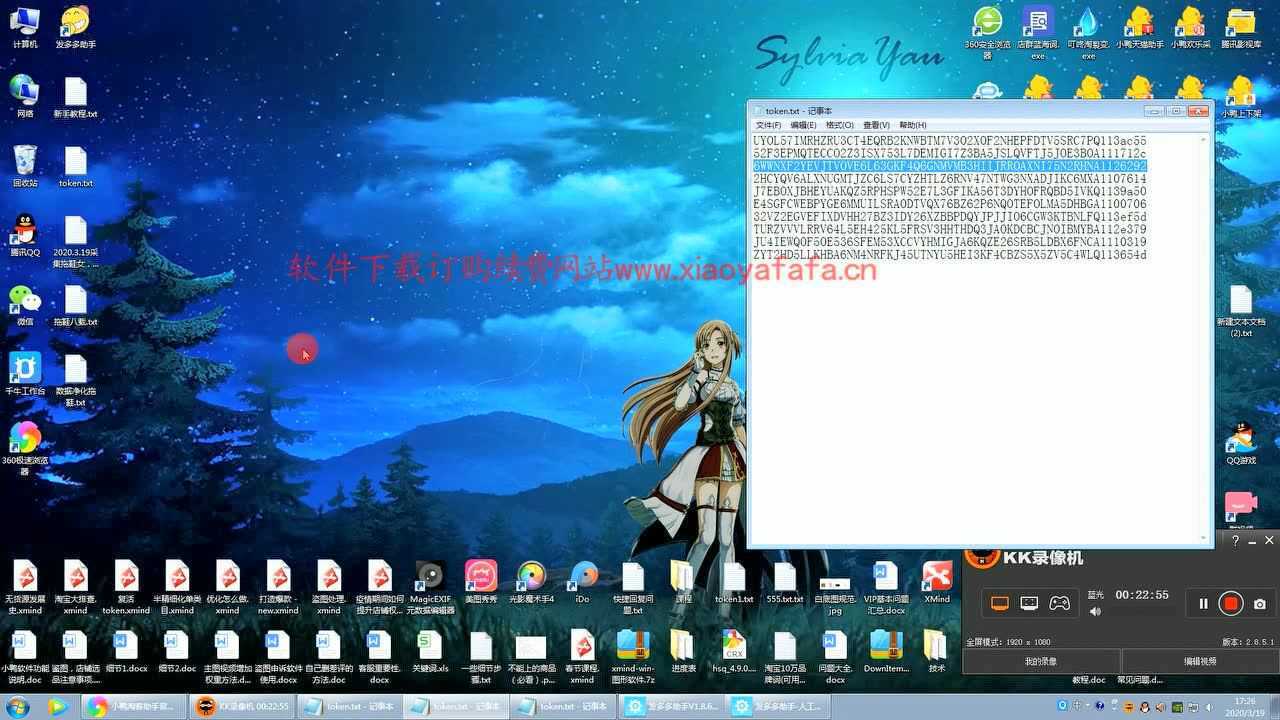Open the 店群蓝海词.exe desktop shortcut
The image size is (1280, 720).
pos(1038,30)
